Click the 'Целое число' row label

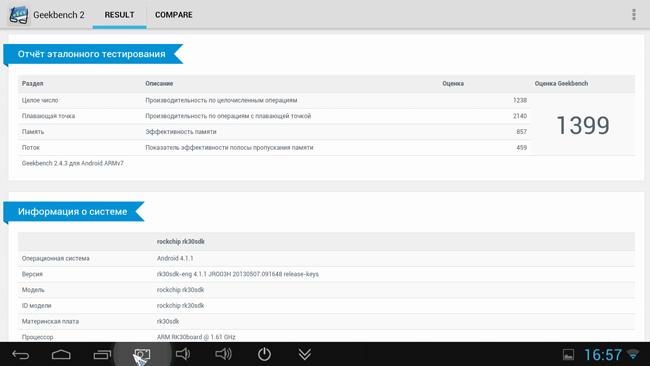[x=40, y=100]
